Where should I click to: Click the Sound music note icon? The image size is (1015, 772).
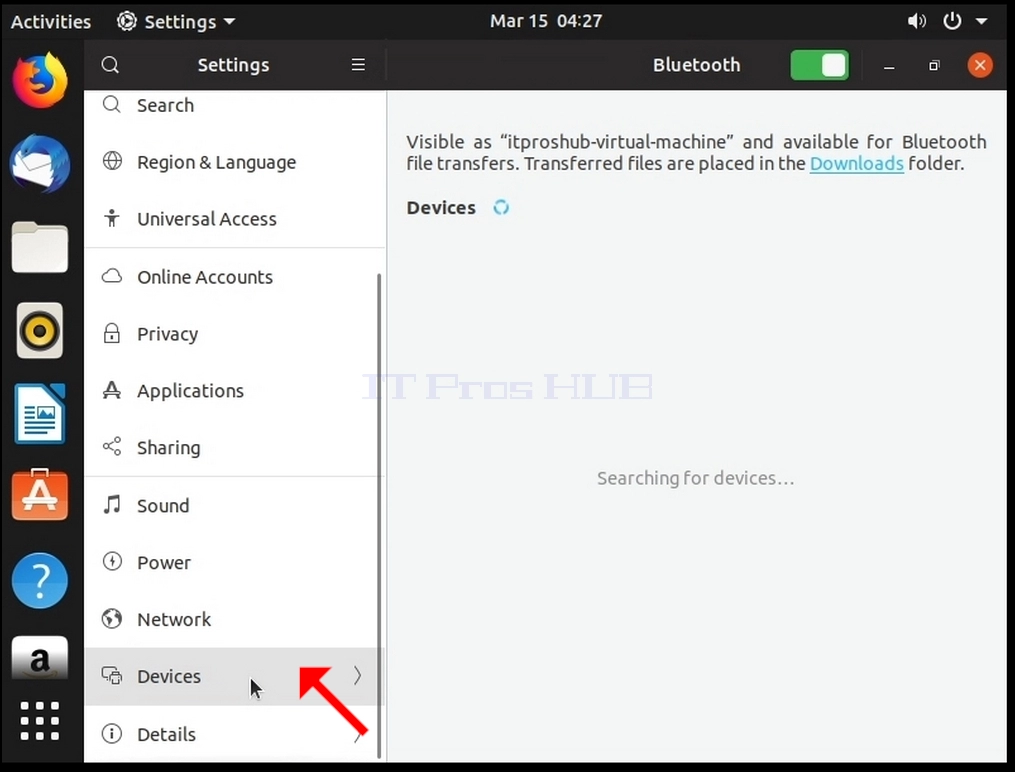[x=112, y=504]
